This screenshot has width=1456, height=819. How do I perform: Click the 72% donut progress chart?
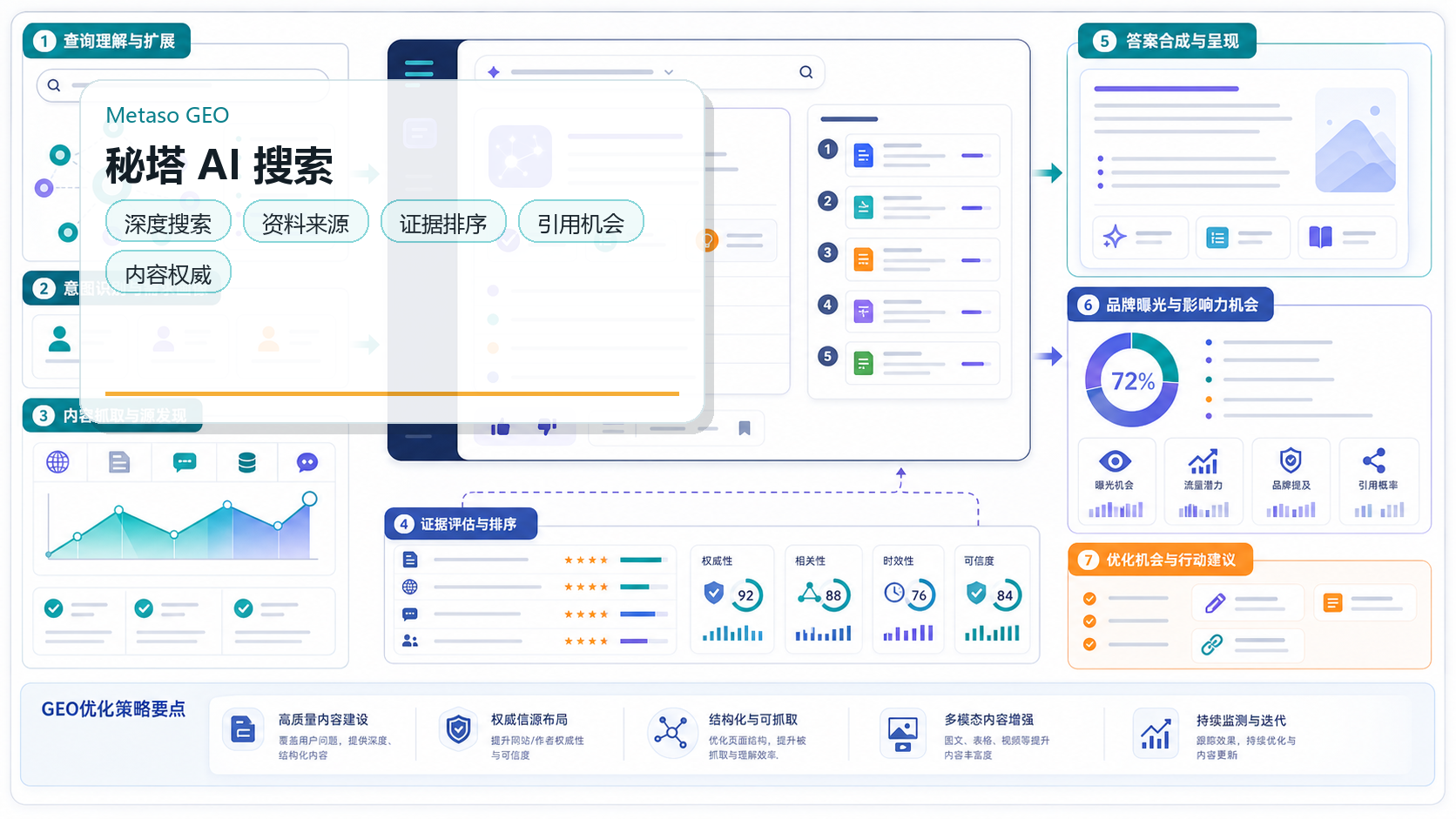pos(1132,380)
